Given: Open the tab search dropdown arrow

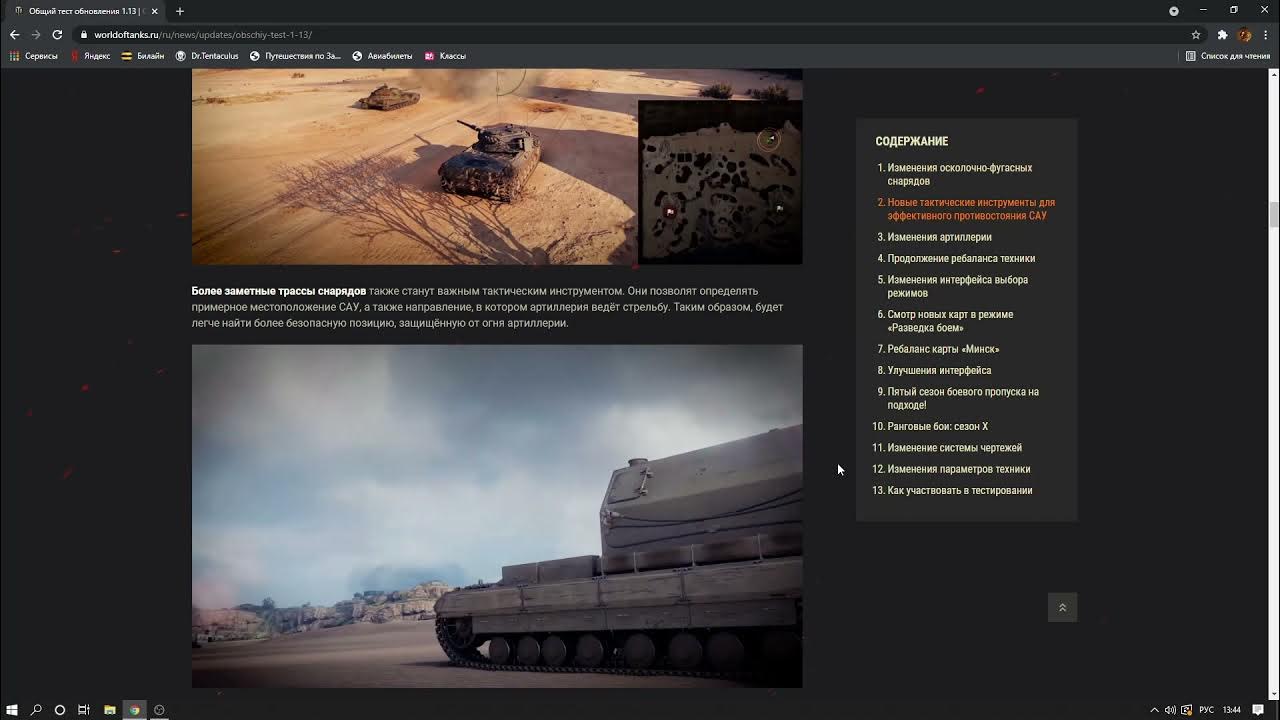Looking at the screenshot, I should click(x=1174, y=11).
